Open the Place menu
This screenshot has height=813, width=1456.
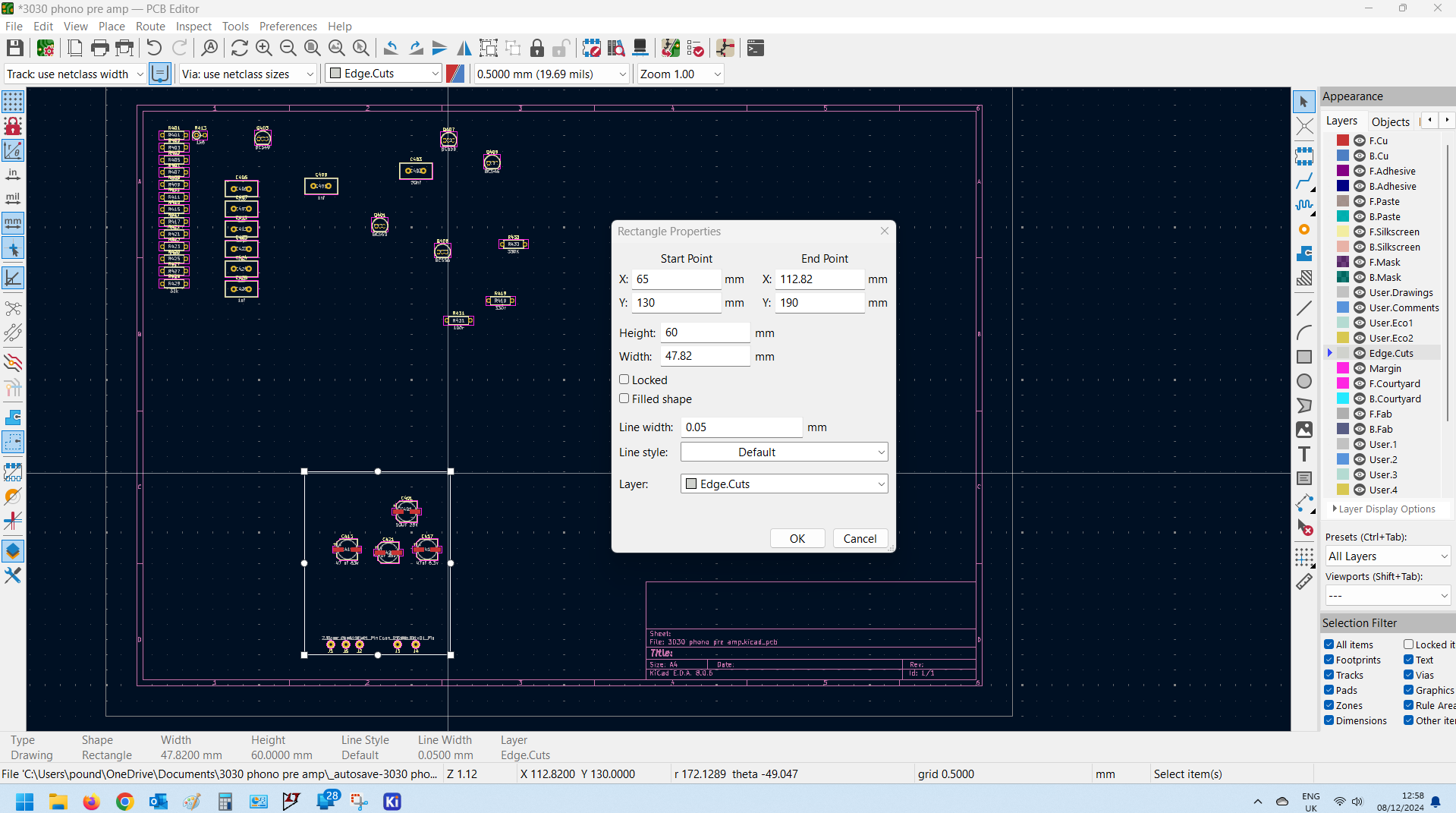[x=112, y=27]
